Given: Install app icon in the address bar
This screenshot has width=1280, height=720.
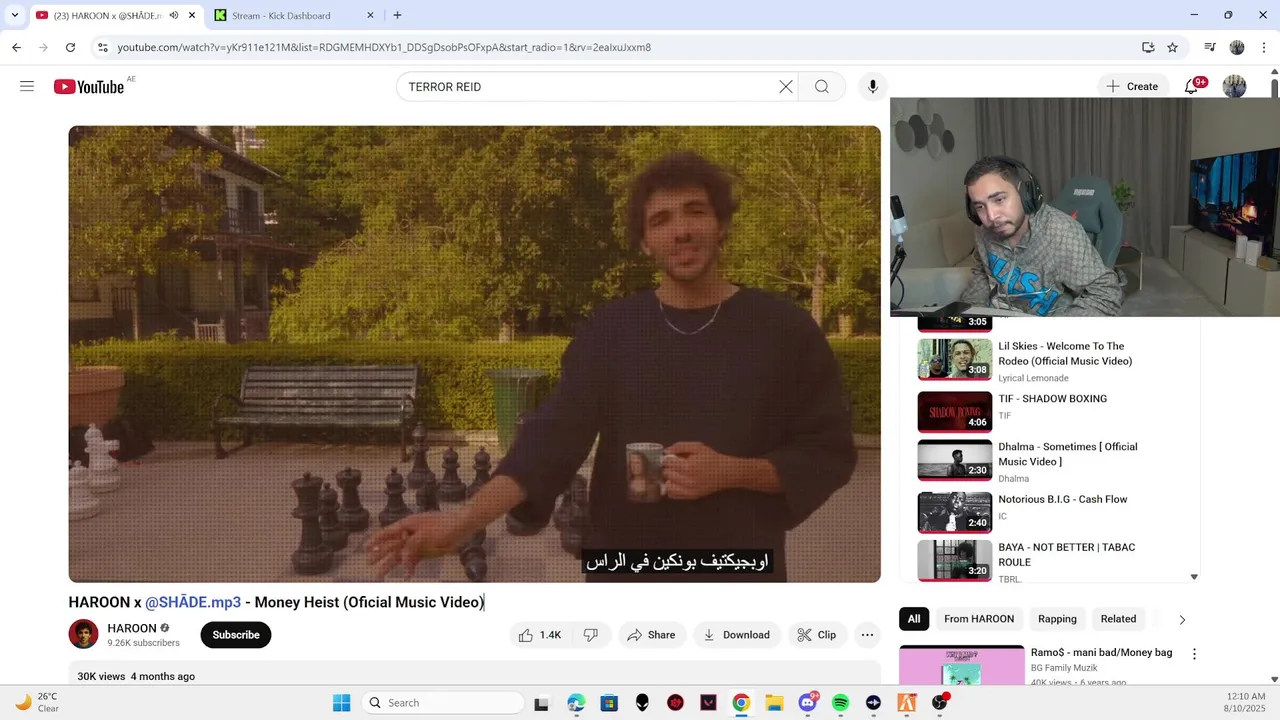Looking at the screenshot, I should click(1148, 47).
